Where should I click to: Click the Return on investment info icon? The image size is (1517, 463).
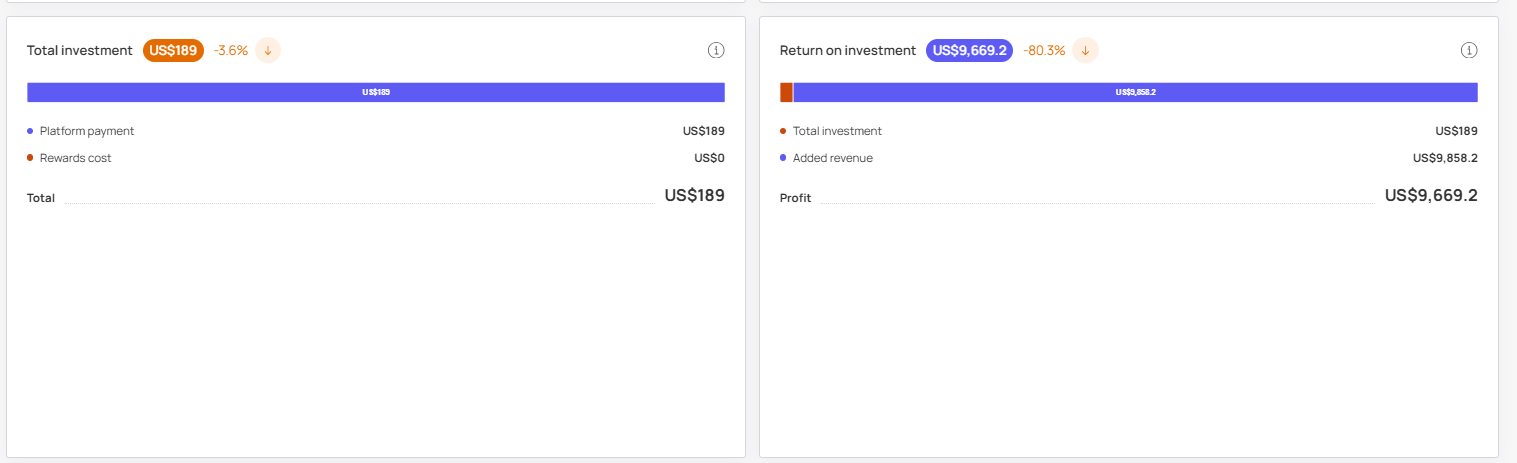1469,50
